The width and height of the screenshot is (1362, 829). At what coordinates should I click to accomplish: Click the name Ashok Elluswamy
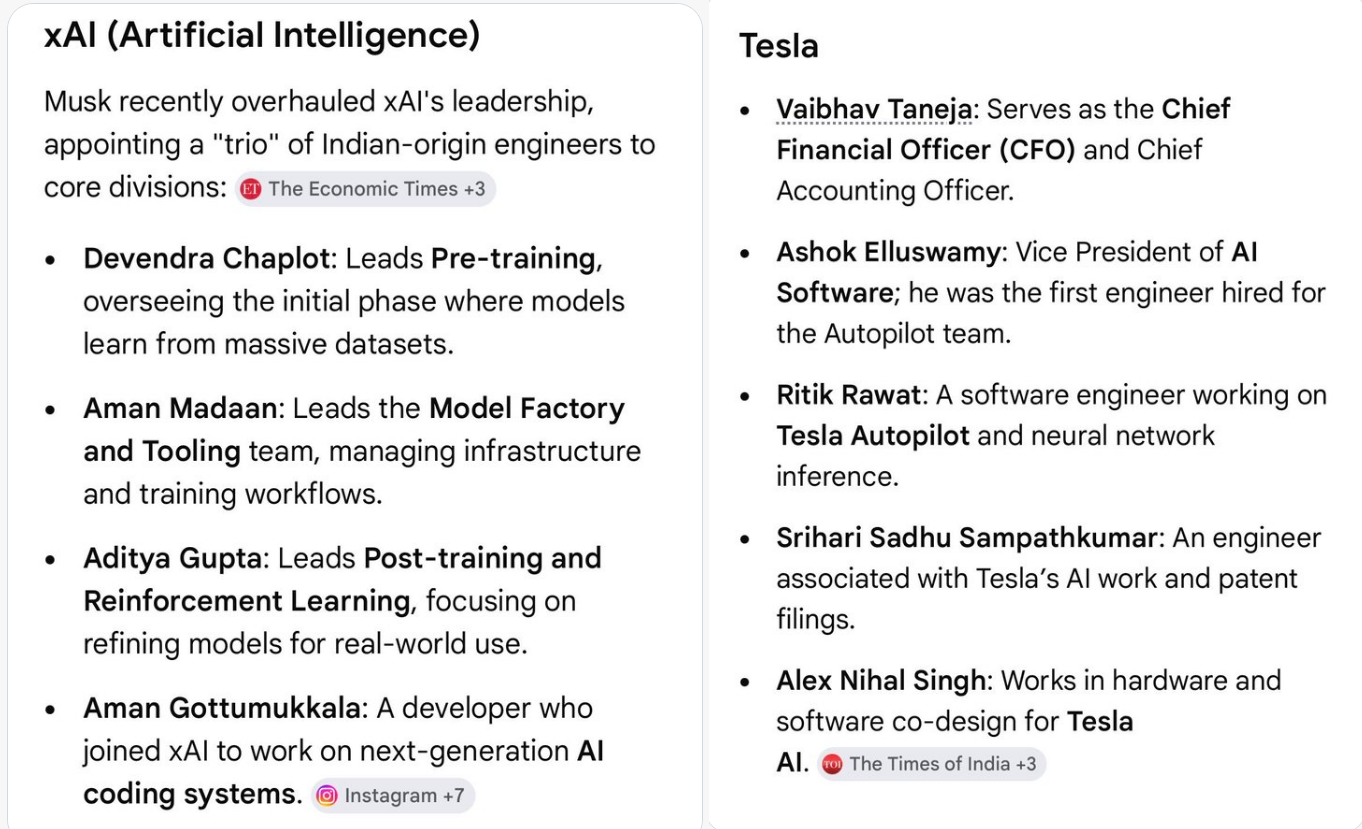tap(887, 252)
